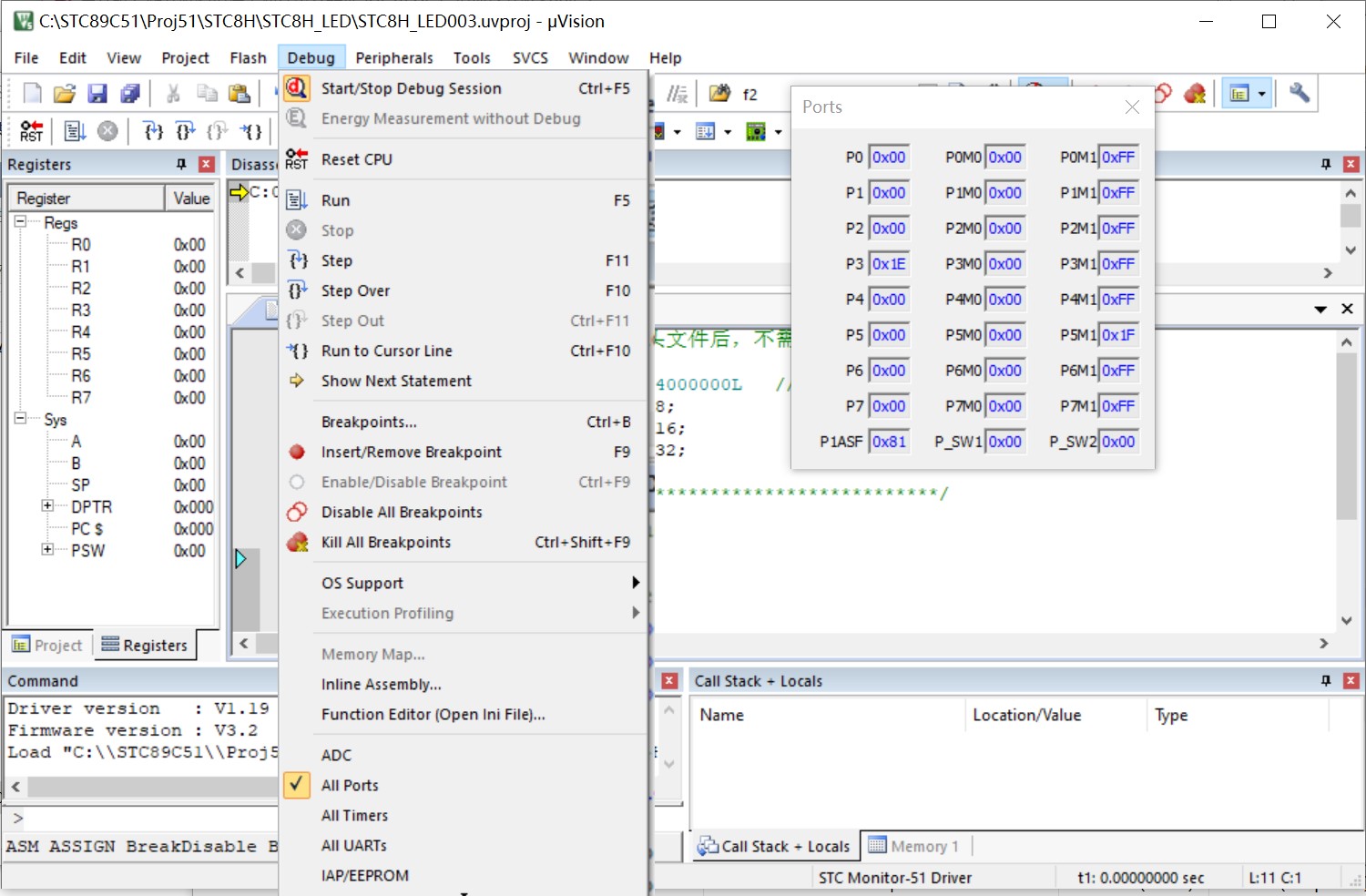Select Step Over menu entry
The image size is (1366, 896).
coord(463,290)
